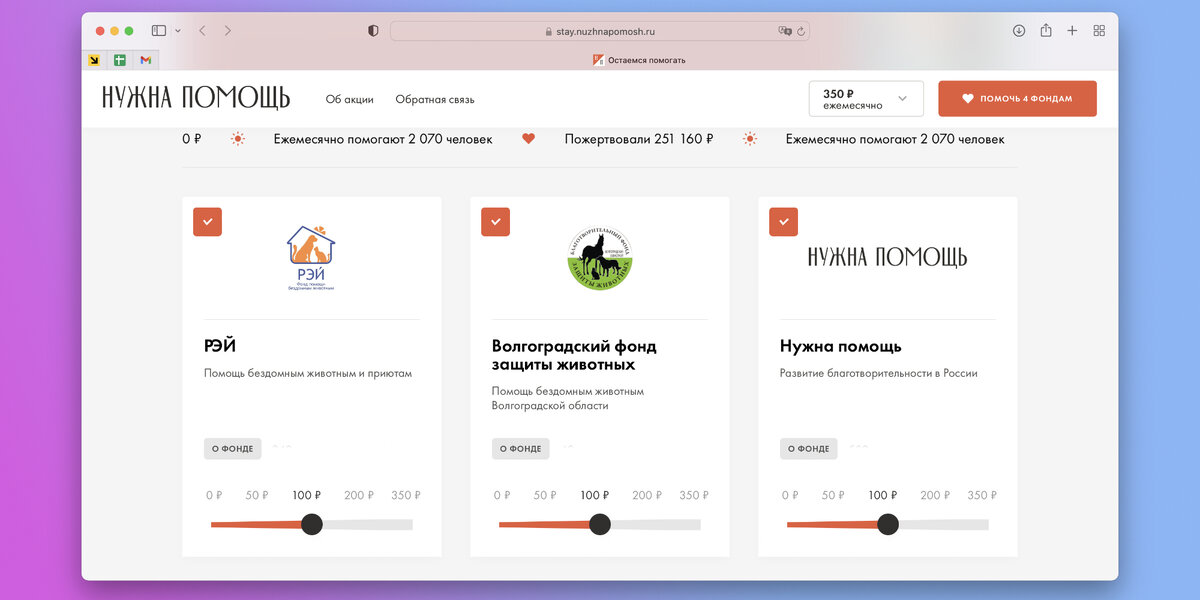Image resolution: width=1200 pixels, height=600 pixels.
Task: Select 200 ₽ on Нужна помощь card slider
Action: tap(934, 495)
